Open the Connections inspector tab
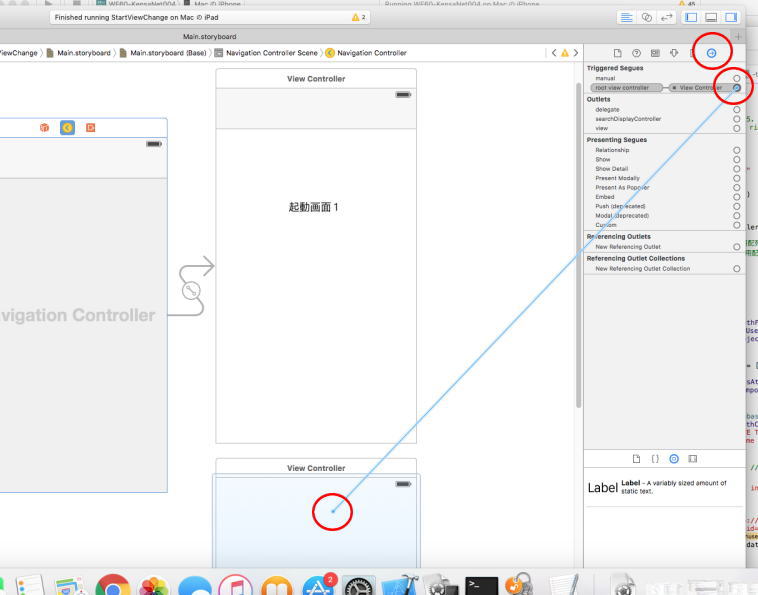This screenshot has height=595, width=758. (x=711, y=52)
